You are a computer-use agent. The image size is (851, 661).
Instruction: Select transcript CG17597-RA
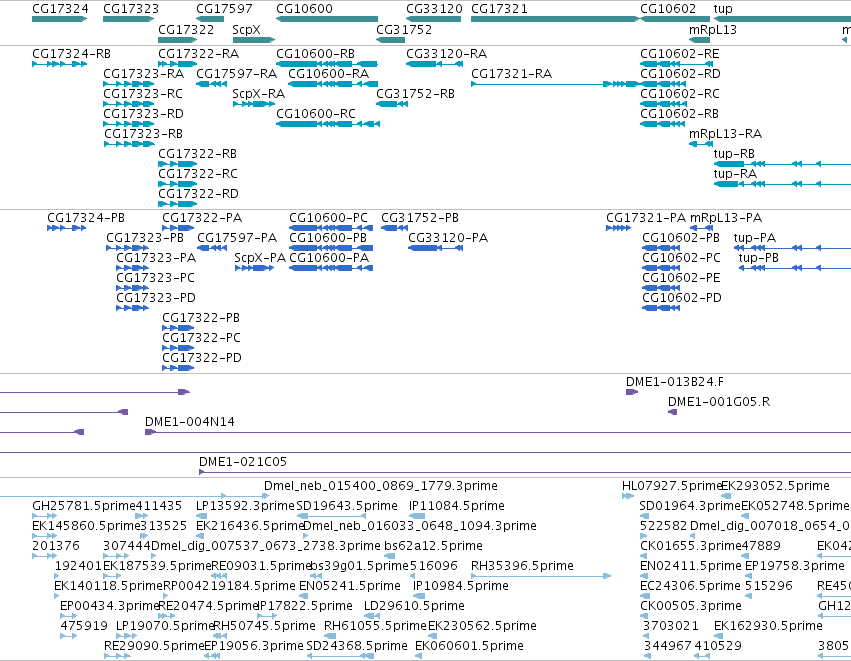click(211, 84)
